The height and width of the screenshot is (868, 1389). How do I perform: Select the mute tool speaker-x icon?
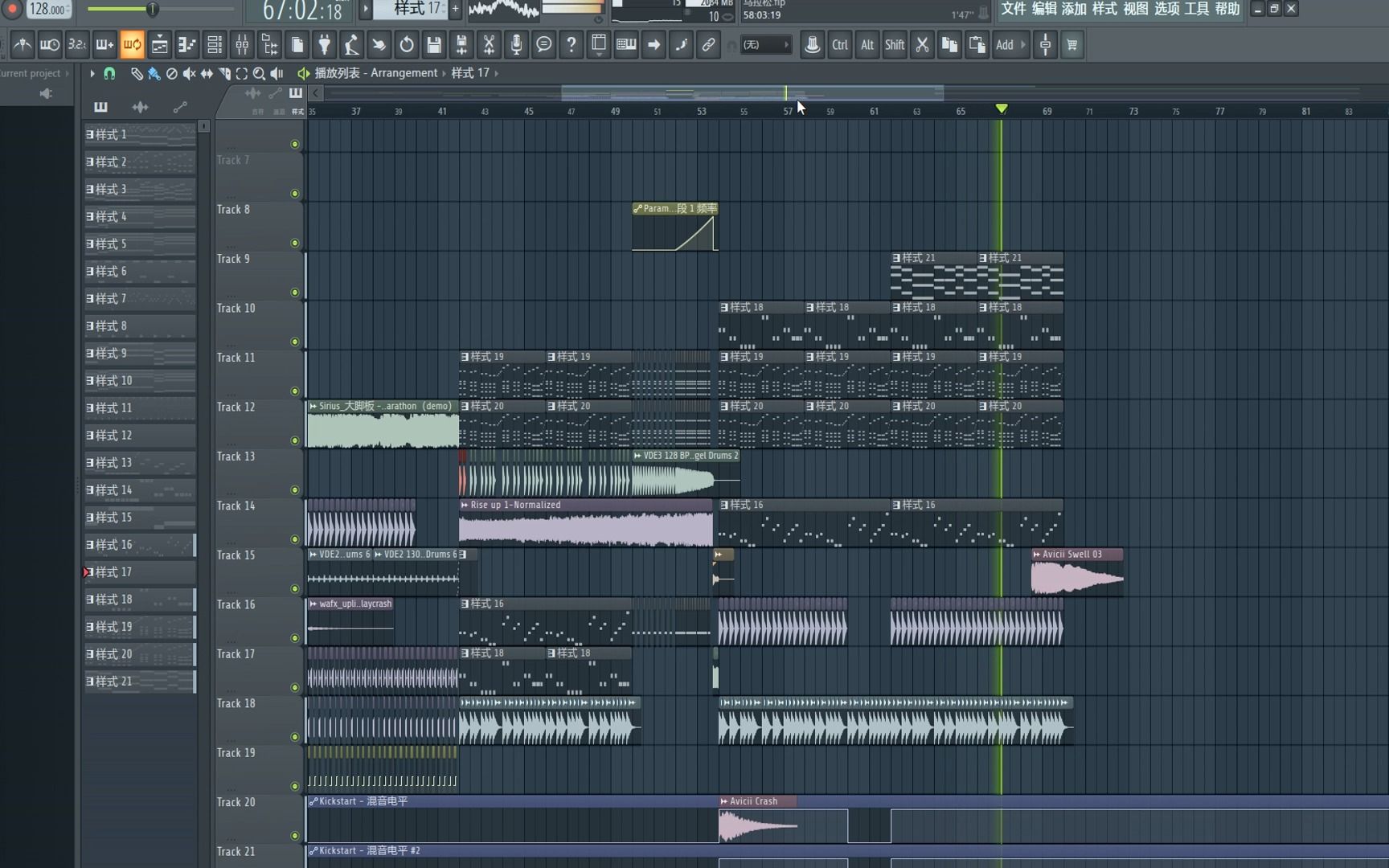pos(189,74)
